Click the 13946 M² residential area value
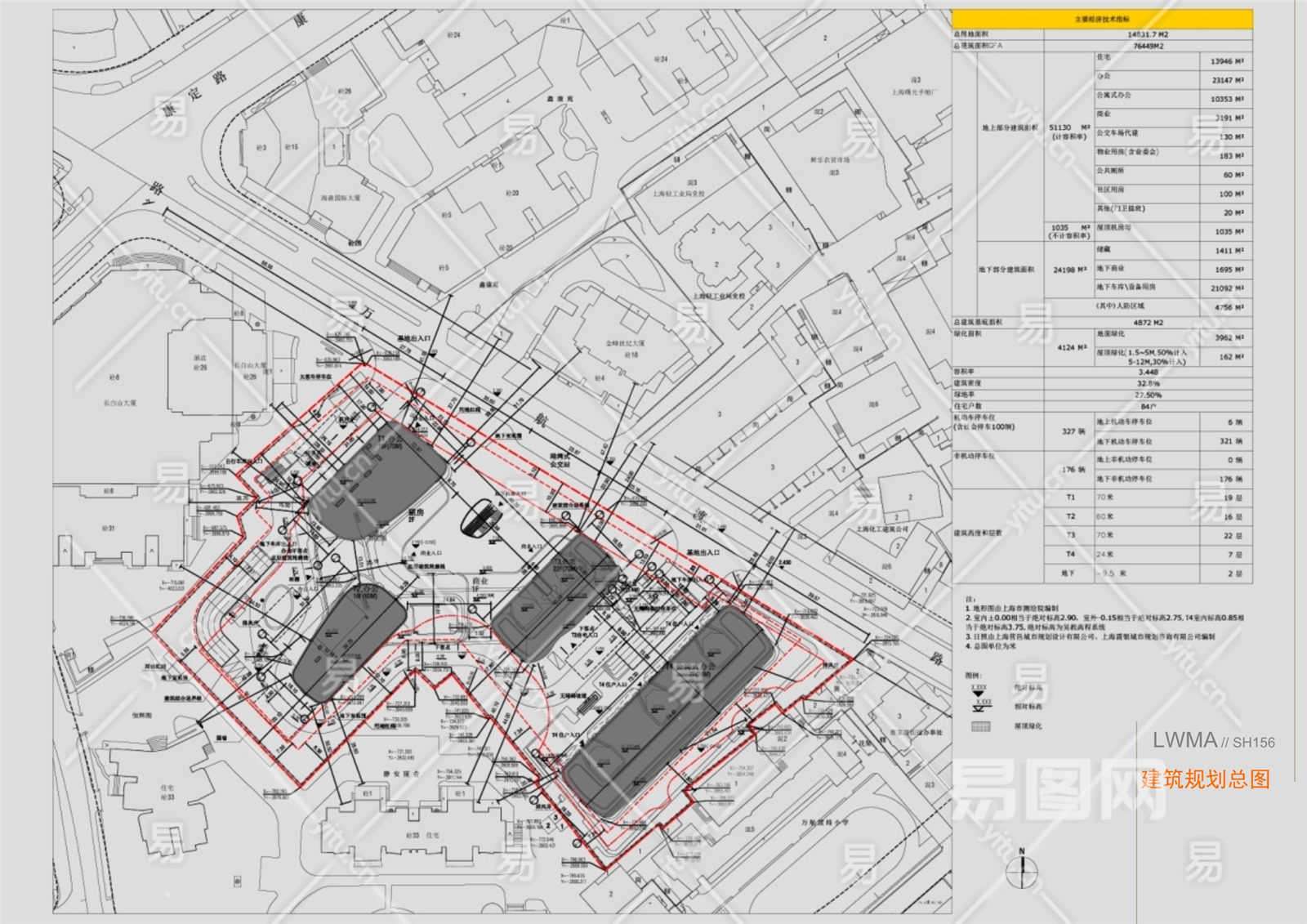This screenshot has height=924, width=1307. 1227,61
